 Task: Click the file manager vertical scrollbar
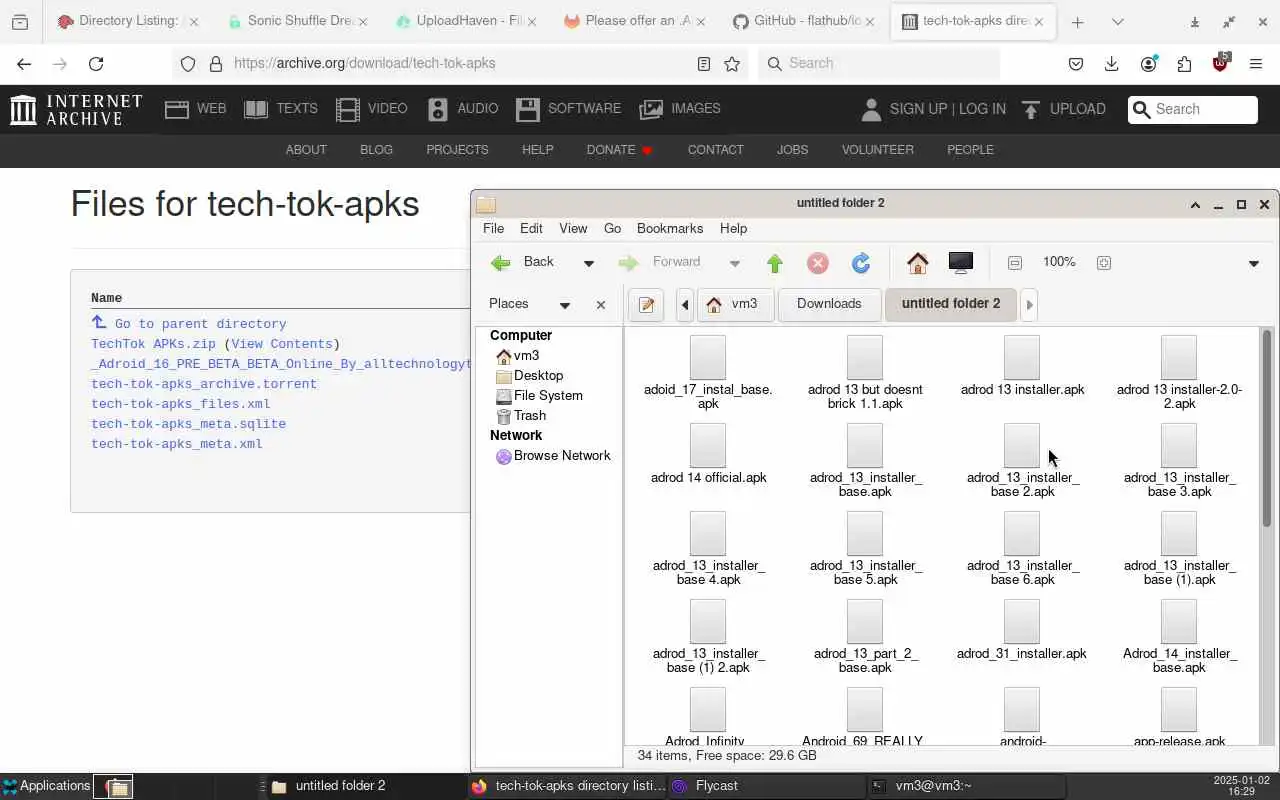click(1267, 430)
